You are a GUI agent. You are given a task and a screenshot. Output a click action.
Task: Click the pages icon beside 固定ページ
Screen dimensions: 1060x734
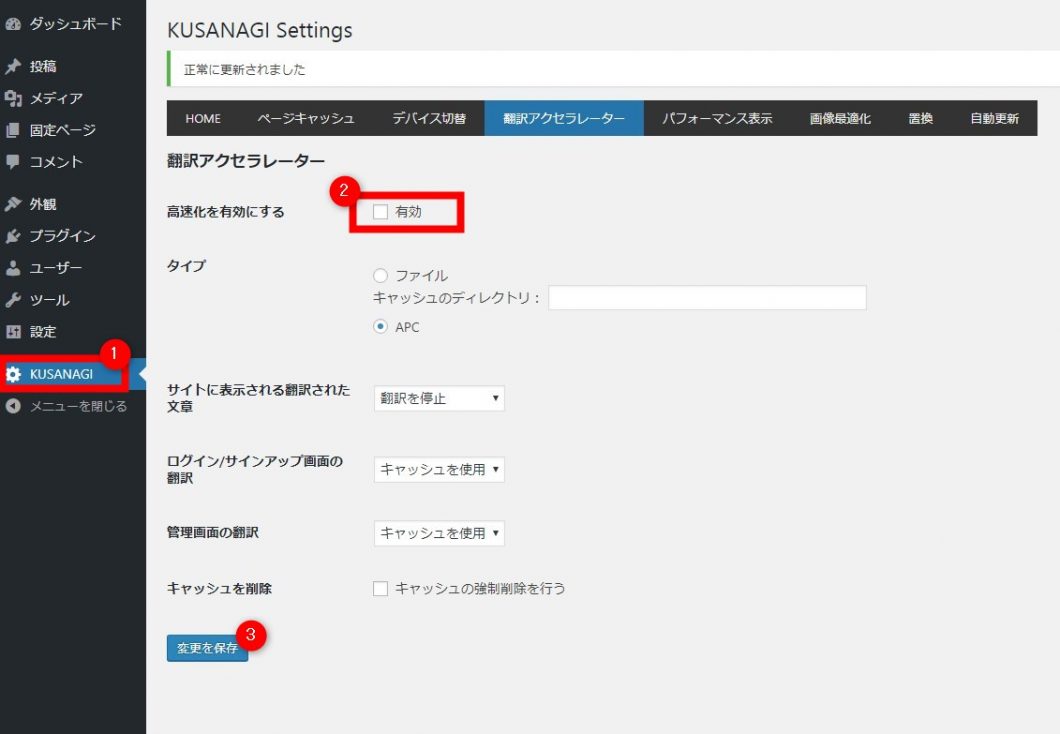[x=13, y=130]
